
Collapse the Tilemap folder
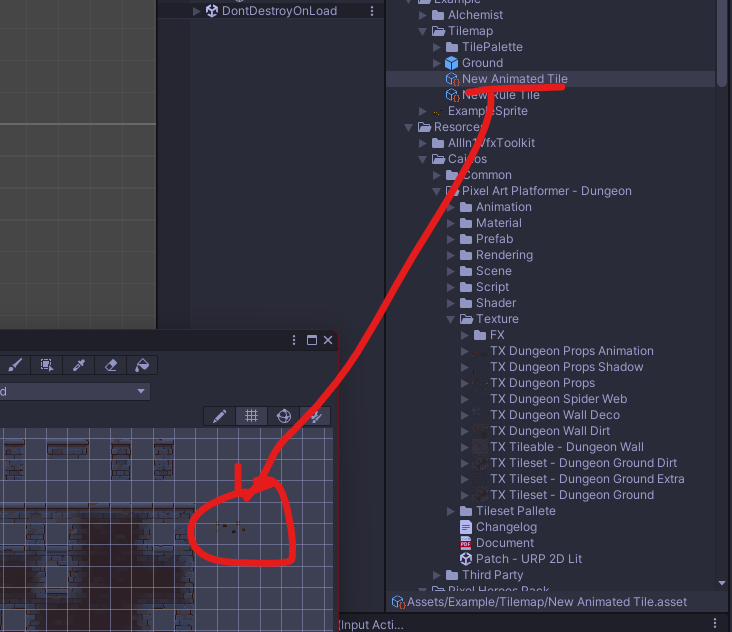pos(422,31)
